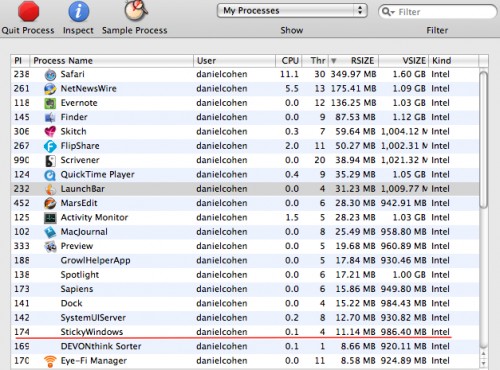
Task: Click the Finder face icon
Action: pos(50,118)
